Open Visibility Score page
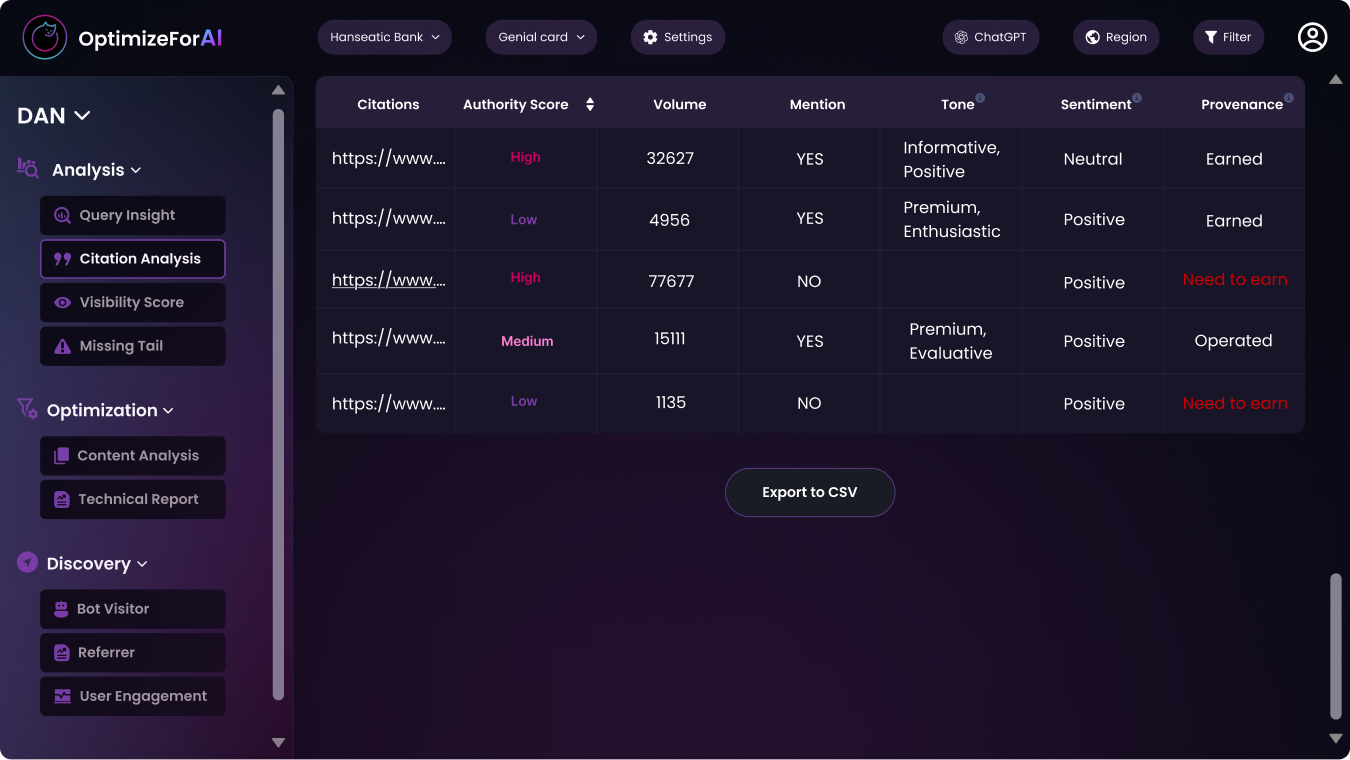This screenshot has height=760, width=1350. click(132, 302)
